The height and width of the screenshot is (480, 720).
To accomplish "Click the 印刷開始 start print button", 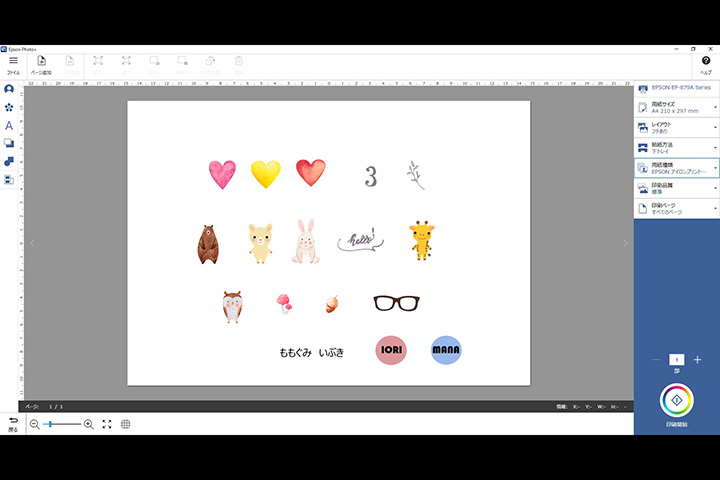I will (677, 402).
